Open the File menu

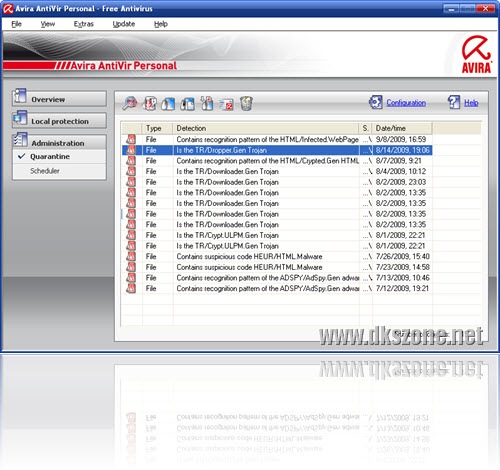16,24
